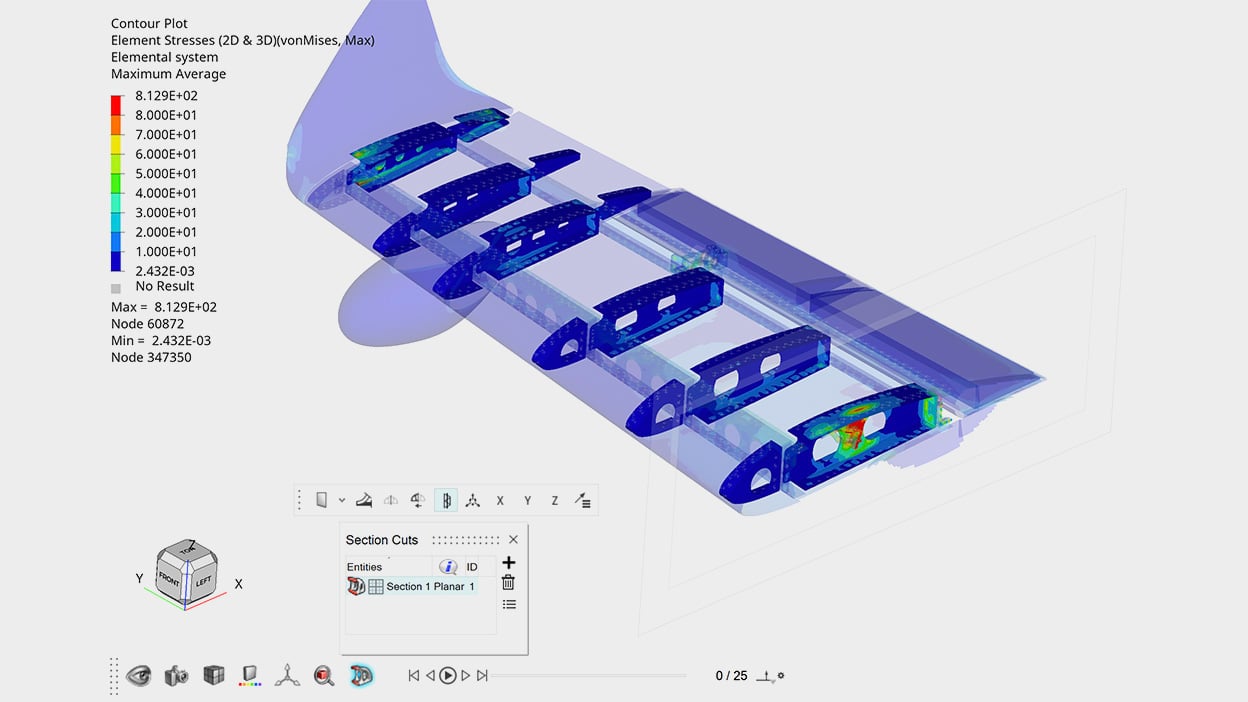This screenshot has height=702, width=1248.
Task: Click the contour color plot icon
Action: click(252, 676)
